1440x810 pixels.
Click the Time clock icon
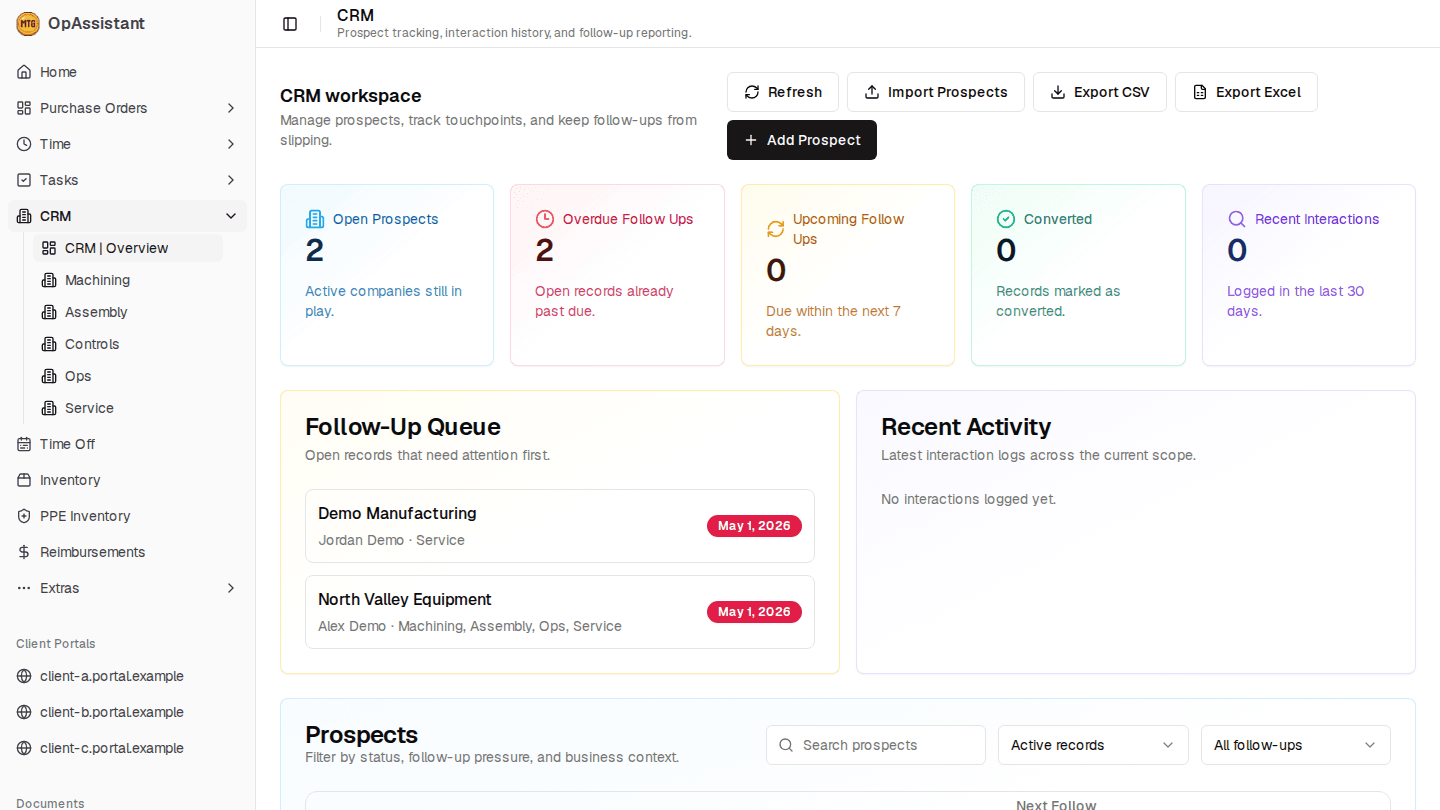tap(24, 144)
